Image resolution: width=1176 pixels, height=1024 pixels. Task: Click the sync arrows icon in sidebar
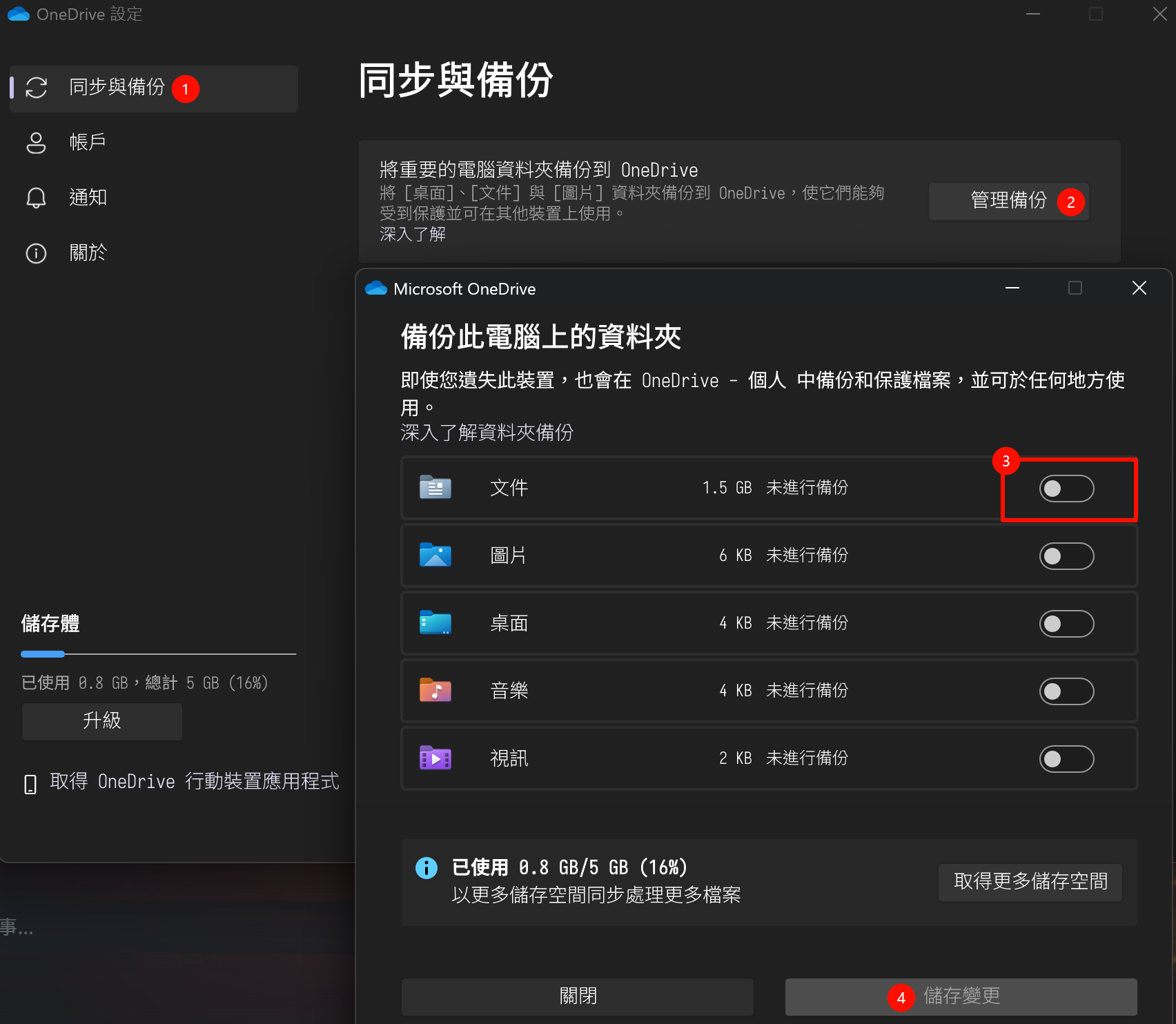click(x=36, y=88)
